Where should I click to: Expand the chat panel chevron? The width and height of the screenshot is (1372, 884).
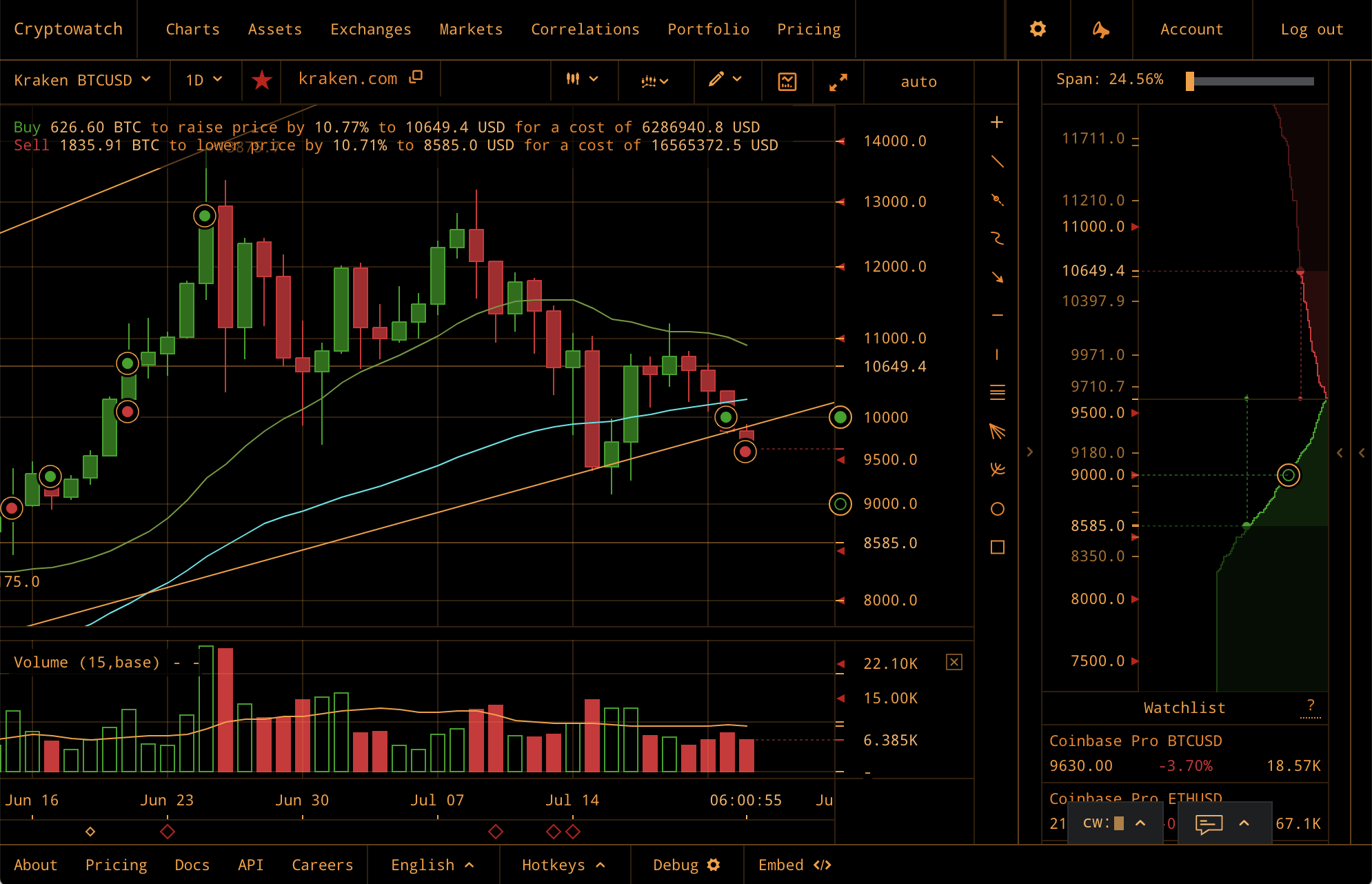[x=1244, y=823]
